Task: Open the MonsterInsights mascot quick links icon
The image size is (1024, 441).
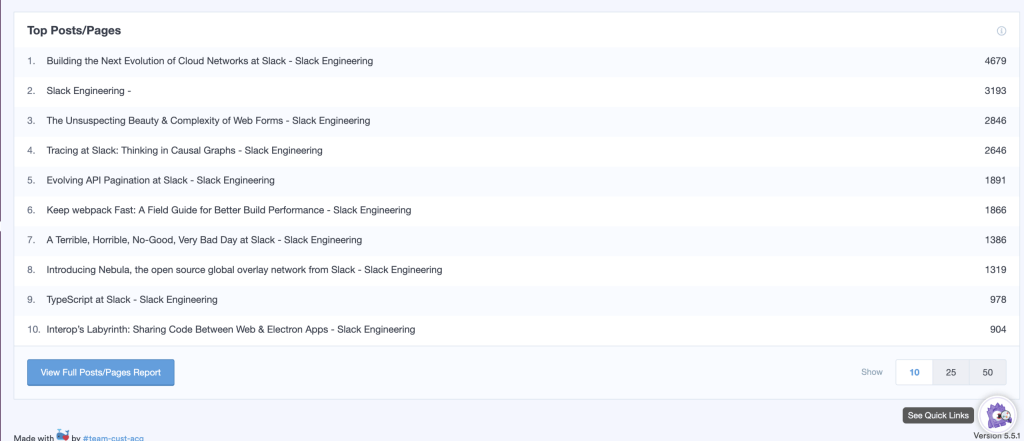Action: [997, 414]
